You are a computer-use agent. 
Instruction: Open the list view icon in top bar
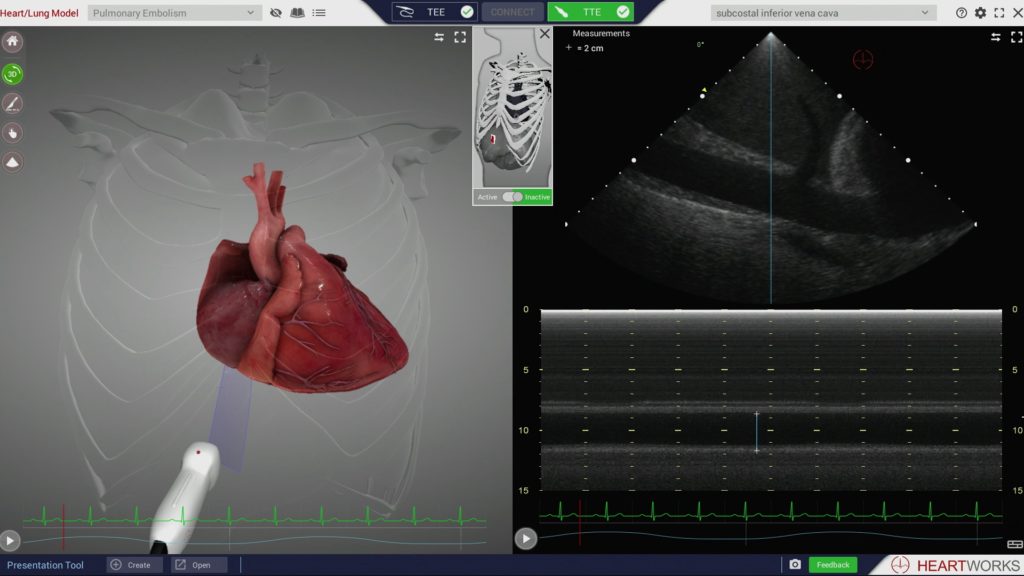[x=318, y=13]
